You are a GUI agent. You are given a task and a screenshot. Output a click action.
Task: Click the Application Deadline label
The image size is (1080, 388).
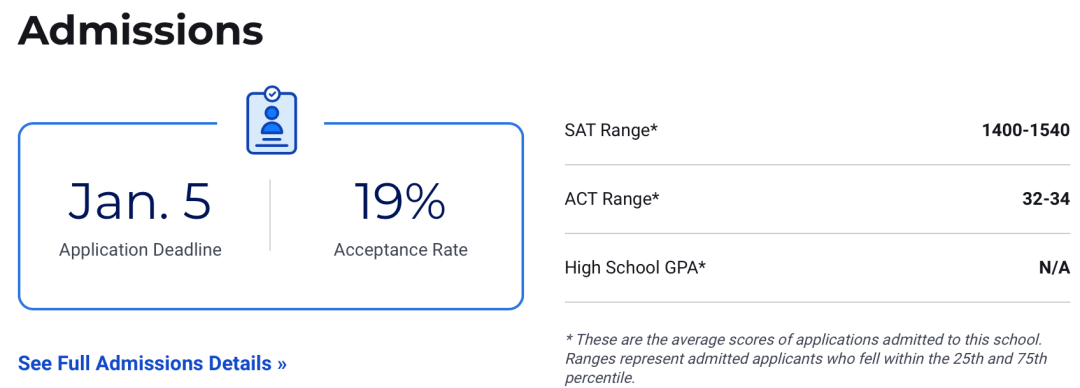click(x=141, y=249)
